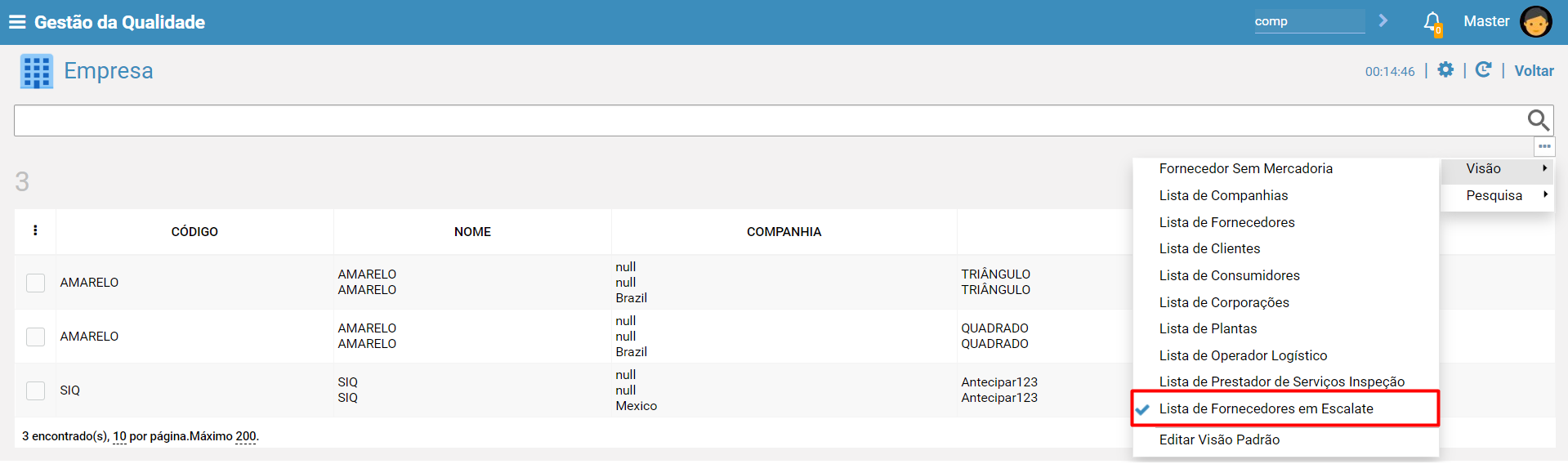Open the settings gear icon
Viewport: 1568px width, 464px height.
tap(1445, 70)
